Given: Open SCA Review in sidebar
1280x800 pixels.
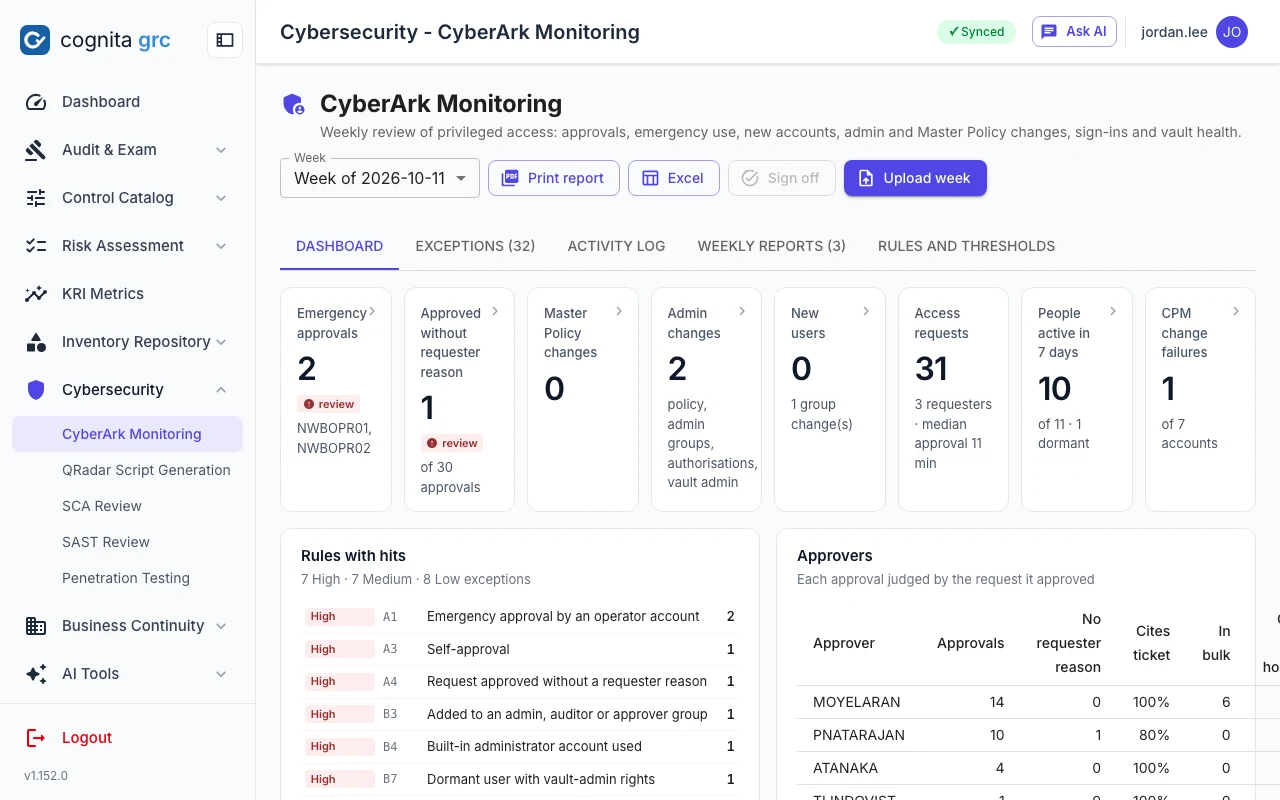Looking at the screenshot, I should (x=128, y=506).
